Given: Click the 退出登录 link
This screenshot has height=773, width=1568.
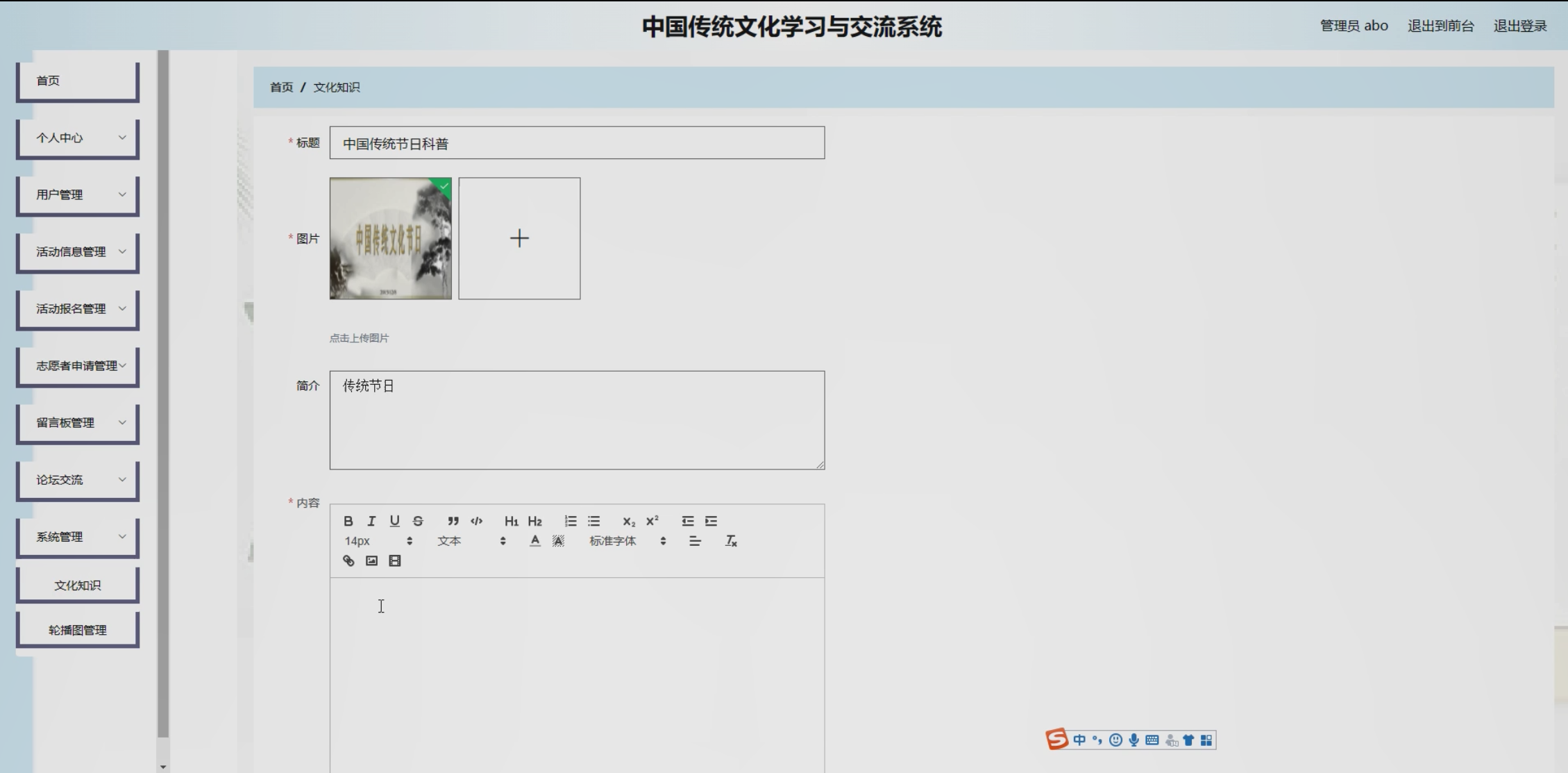Looking at the screenshot, I should point(1519,26).
